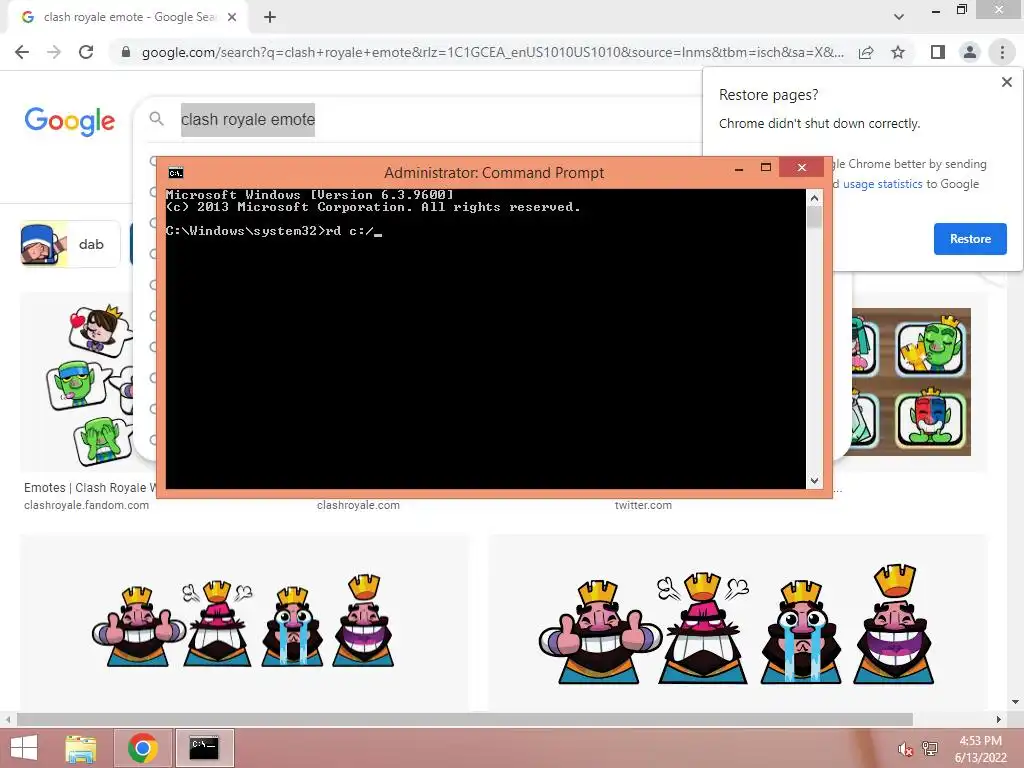Open the Chrome three-dot menu

tap(1002, 52)
